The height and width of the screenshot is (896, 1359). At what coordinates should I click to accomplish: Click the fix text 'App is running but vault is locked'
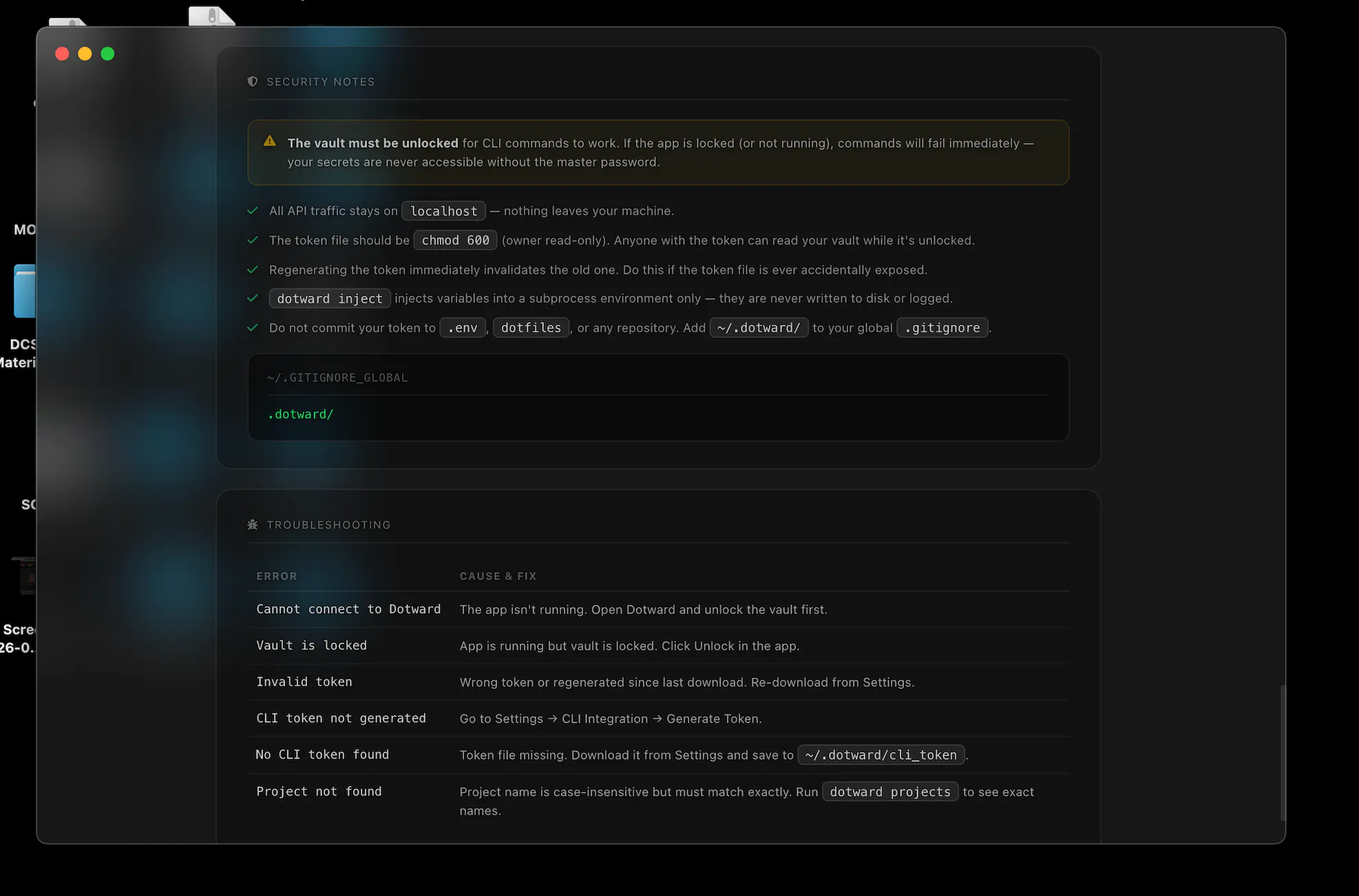pos(558,646)
